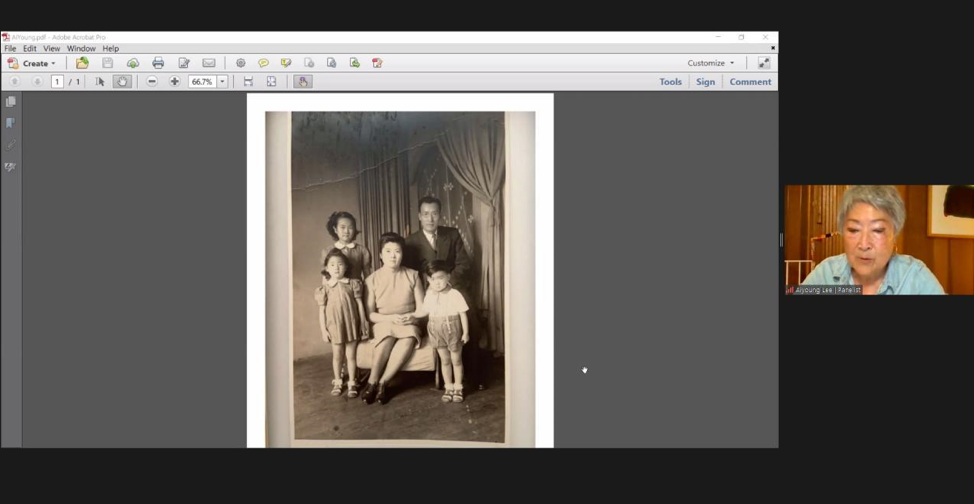
Task: Click the fit one full page icon
Action: [x=271, y=81]
